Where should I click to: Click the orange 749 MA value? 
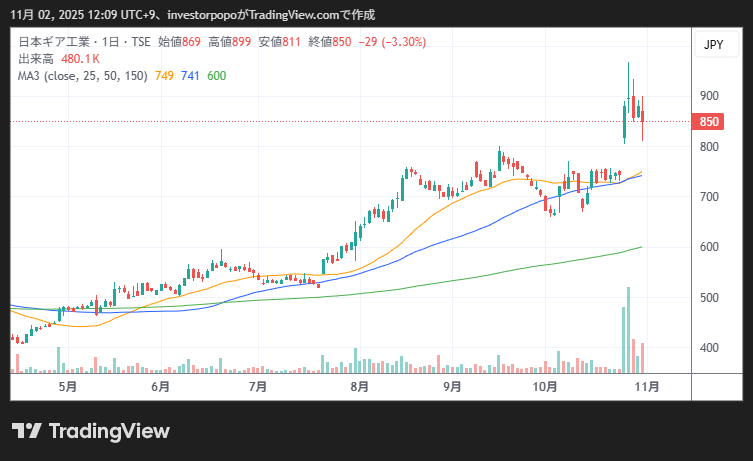pyautogui.click(x=165, y=76)
